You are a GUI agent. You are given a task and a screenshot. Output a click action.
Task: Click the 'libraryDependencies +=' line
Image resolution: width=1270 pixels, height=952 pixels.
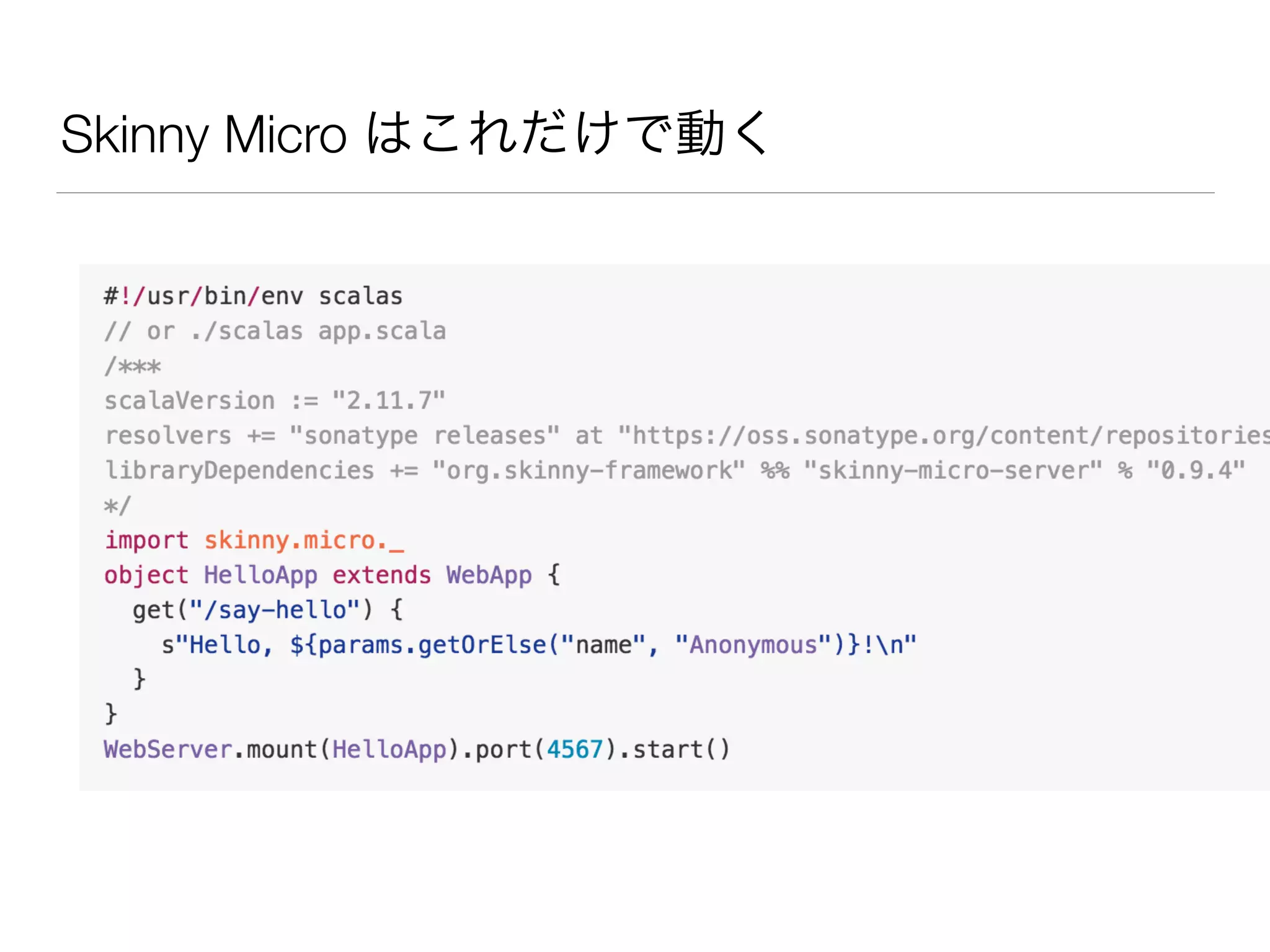coord(675,470)
